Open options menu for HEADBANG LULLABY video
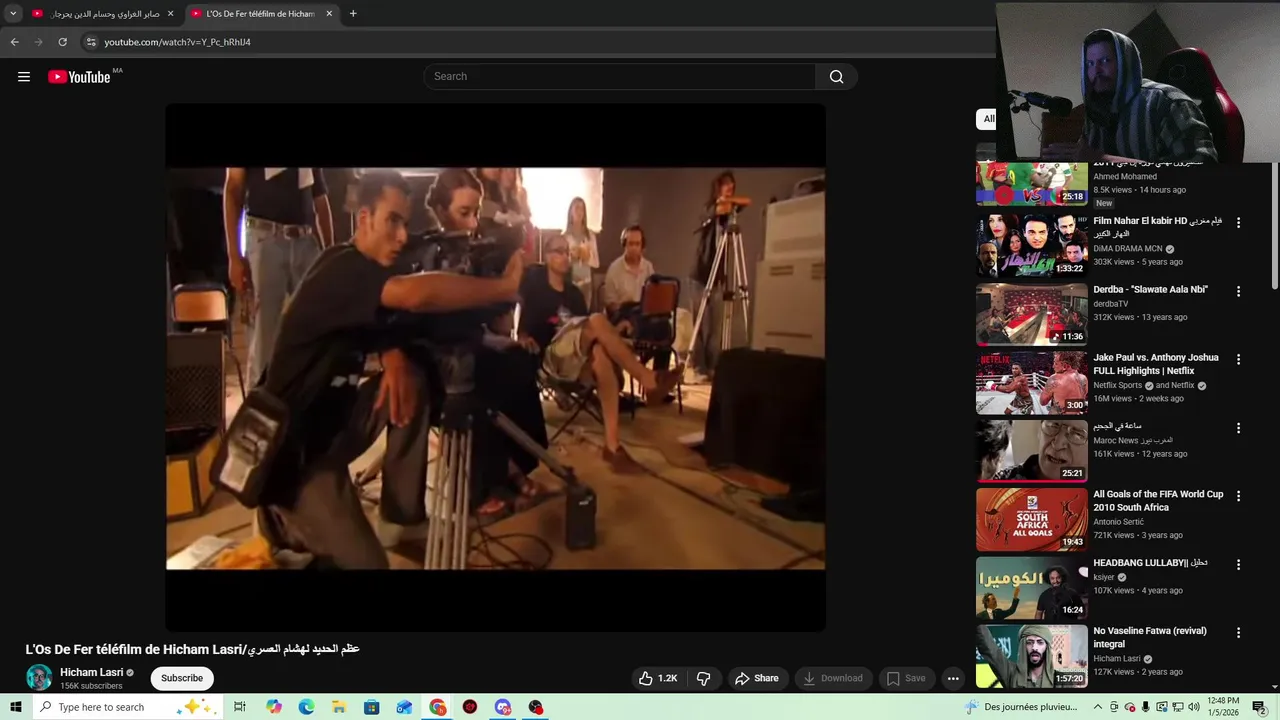 (x=1238, y=564)
